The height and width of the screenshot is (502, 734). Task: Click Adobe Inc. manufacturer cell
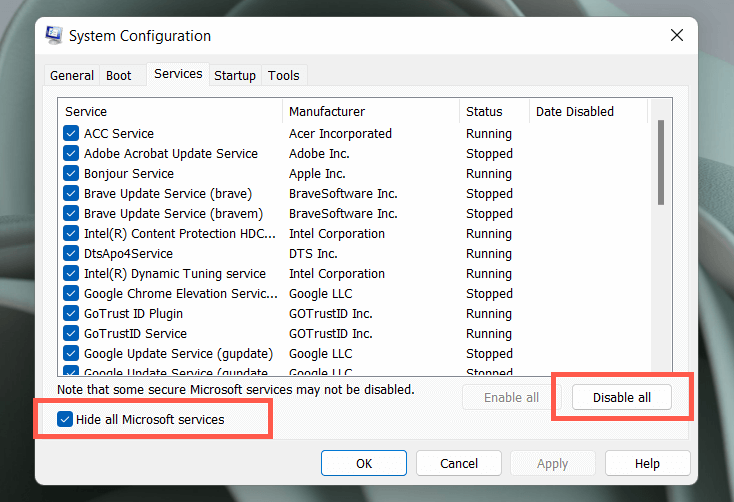point(319,154)
